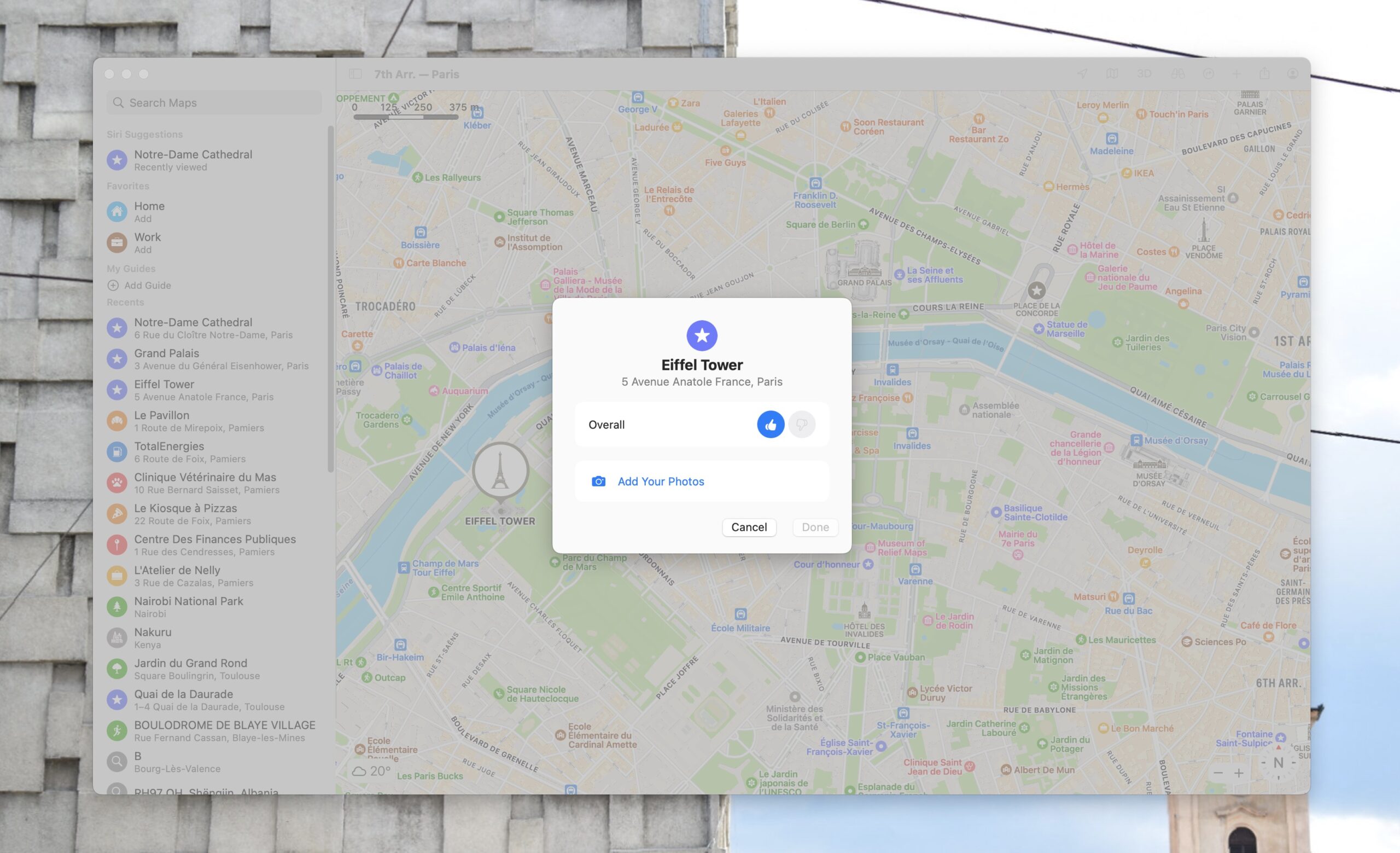Click Les Rallyeurs map marker

[418, 177]
